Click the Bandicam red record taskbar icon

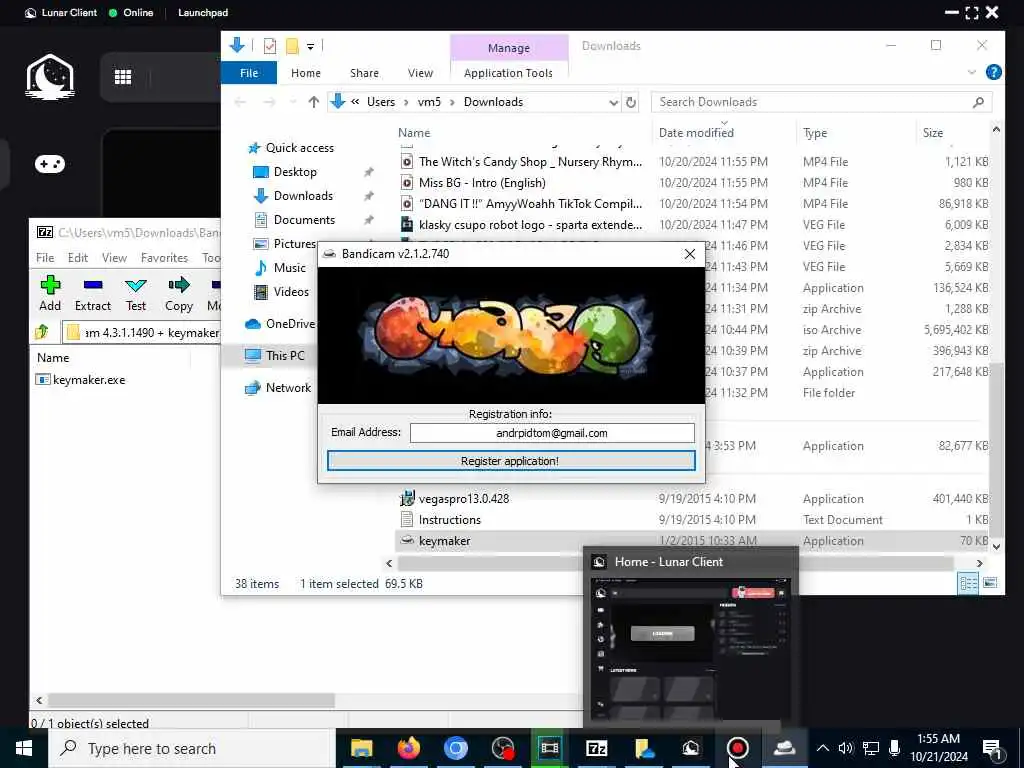(x=738, y=748)
